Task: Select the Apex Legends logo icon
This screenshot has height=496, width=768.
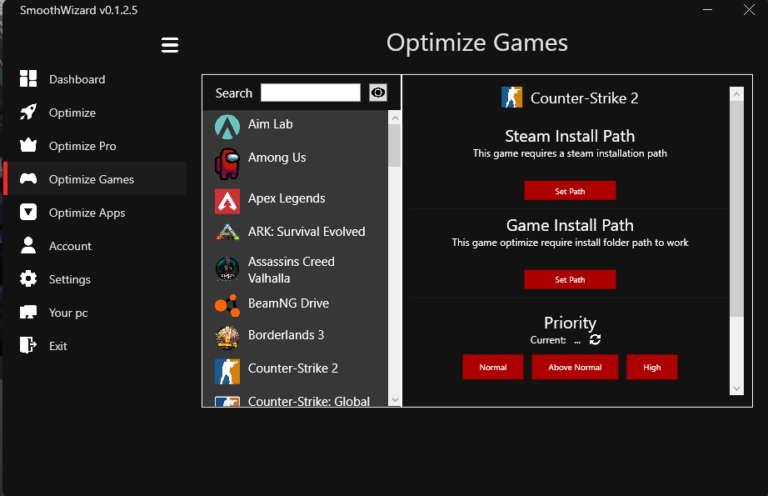Action: point(227,201)
